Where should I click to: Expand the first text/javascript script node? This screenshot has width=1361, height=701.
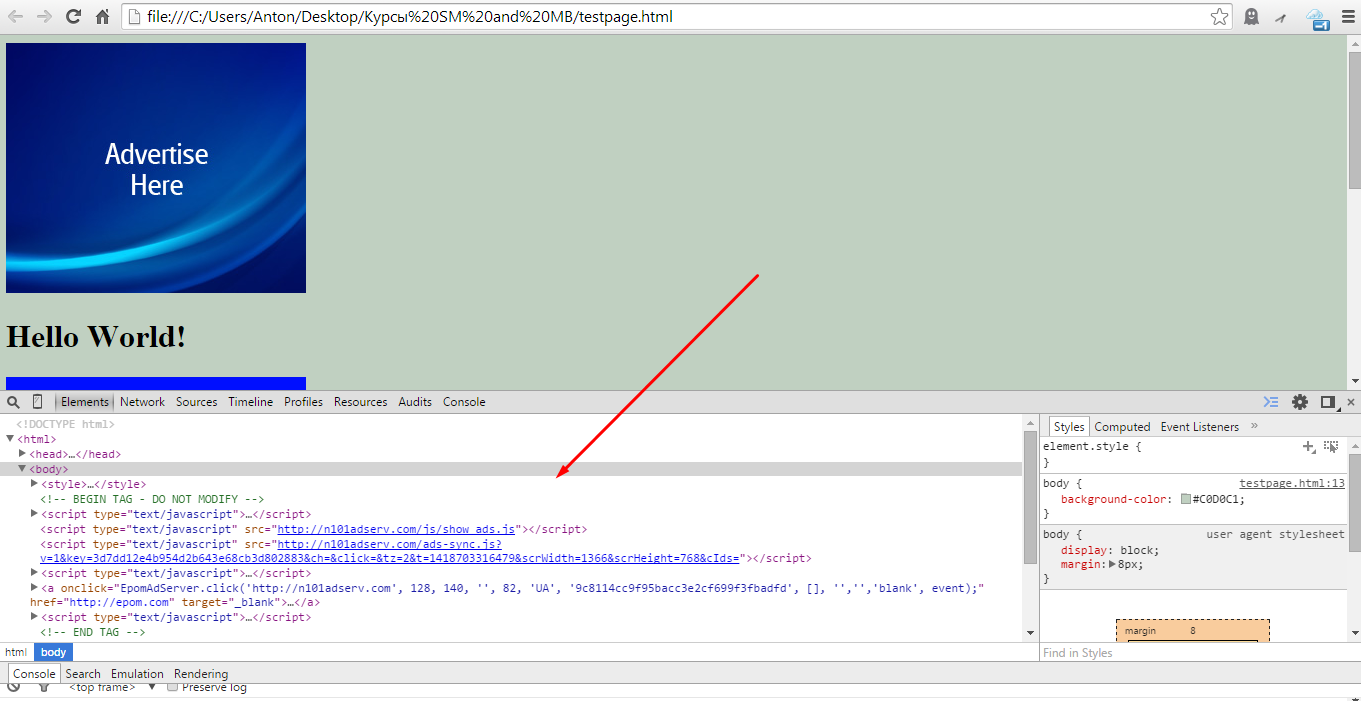[x=34, y=513]
